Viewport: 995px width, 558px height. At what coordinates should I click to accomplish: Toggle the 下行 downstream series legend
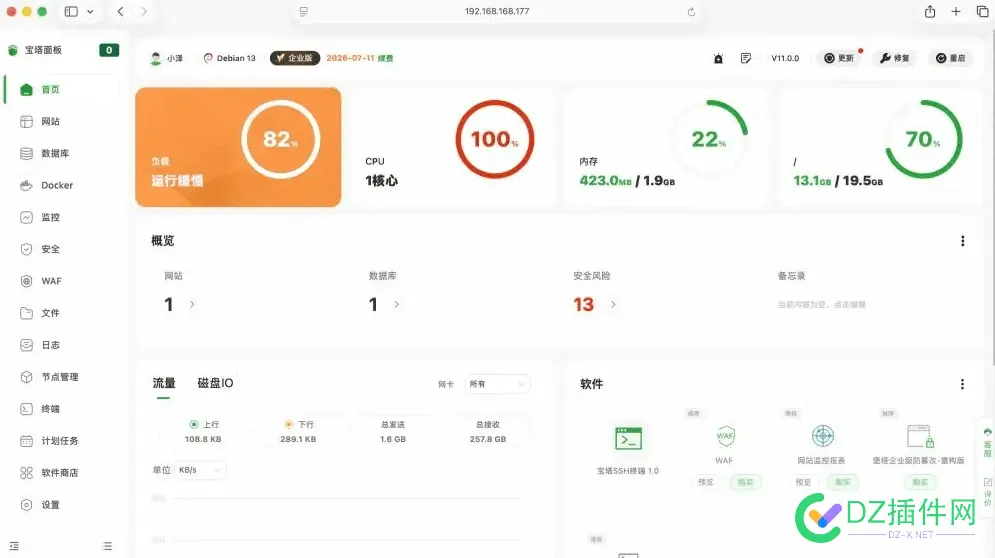tap(298, 424)
